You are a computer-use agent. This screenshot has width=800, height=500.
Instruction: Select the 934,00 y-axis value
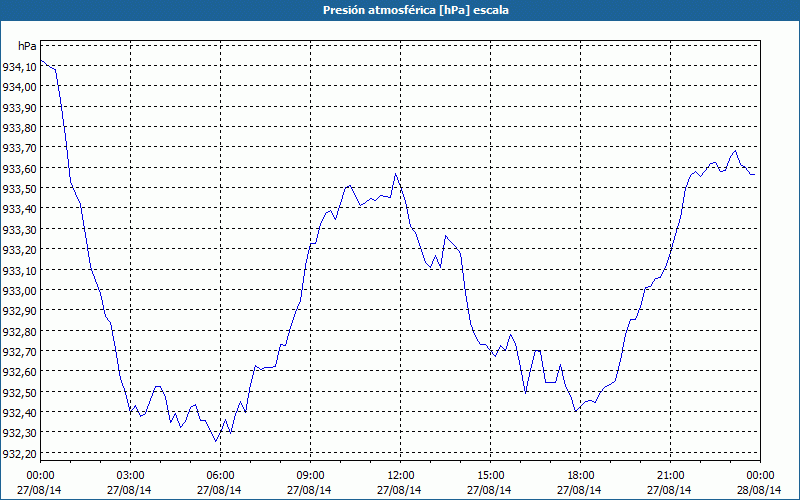click(x=20, y=87)
